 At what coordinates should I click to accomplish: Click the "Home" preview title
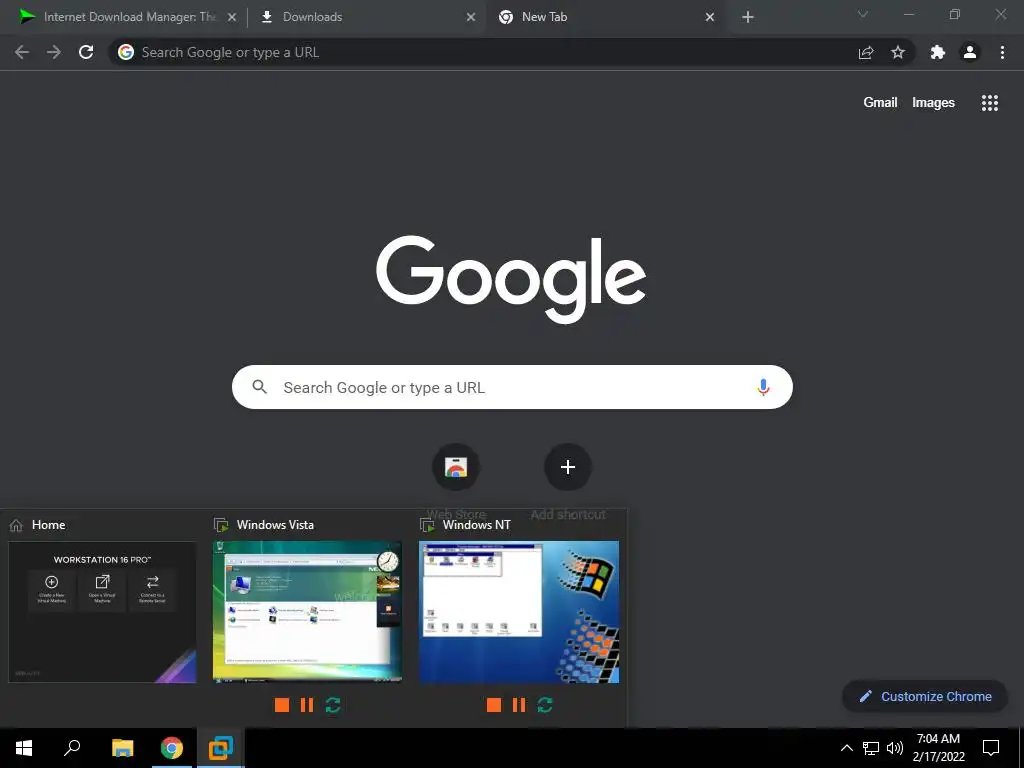coord(48,525)
